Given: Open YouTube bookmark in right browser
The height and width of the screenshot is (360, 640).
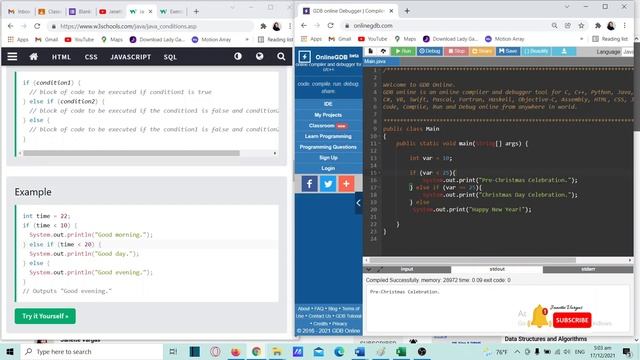Looking at the screenshot, I should tap(372, 39).
